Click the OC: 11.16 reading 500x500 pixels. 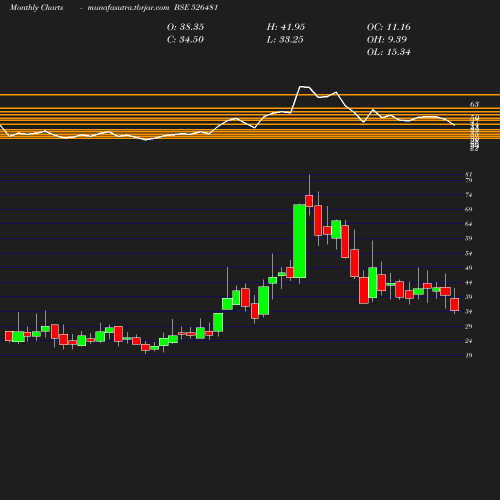(x=389, y=27)
